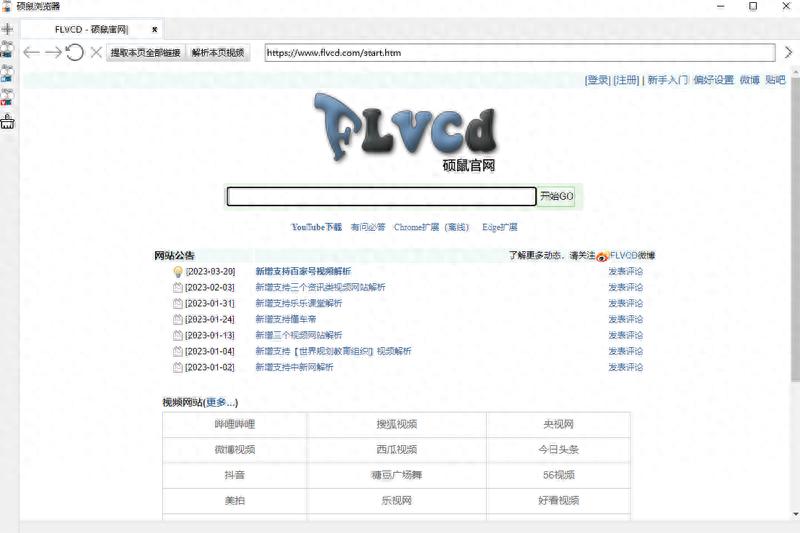Click 发表评论 for the 2023-03-20 entry
Viewport: 800px width, 533px height.
[x=626, y=271]
